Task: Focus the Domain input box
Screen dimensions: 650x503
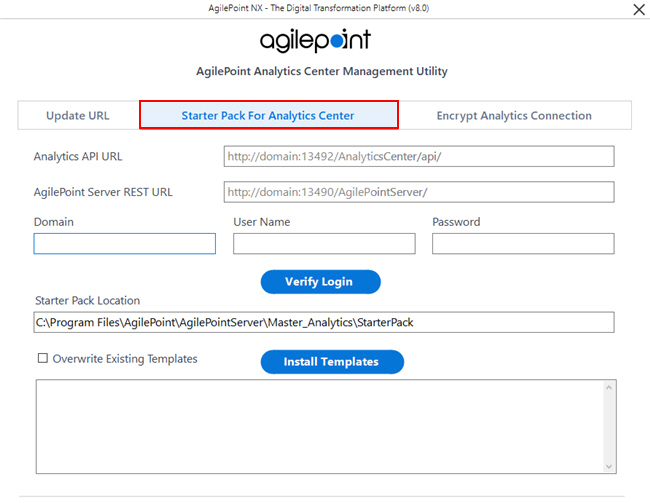Action: 124,243
